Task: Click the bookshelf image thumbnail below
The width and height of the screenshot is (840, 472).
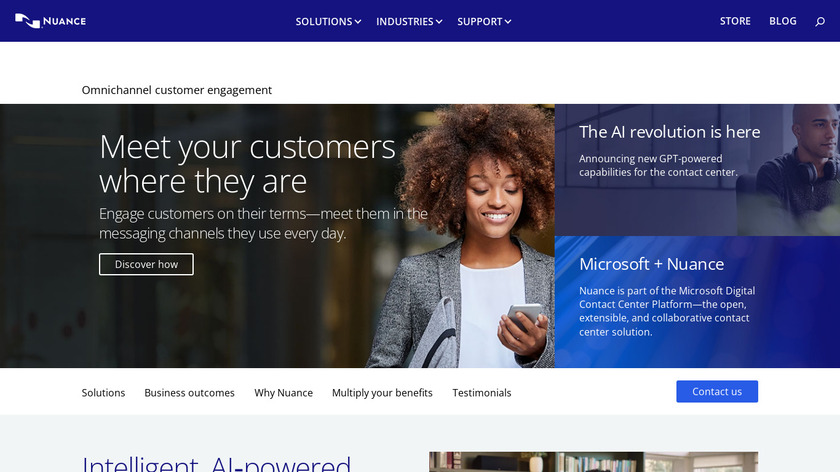Action: 594,462
